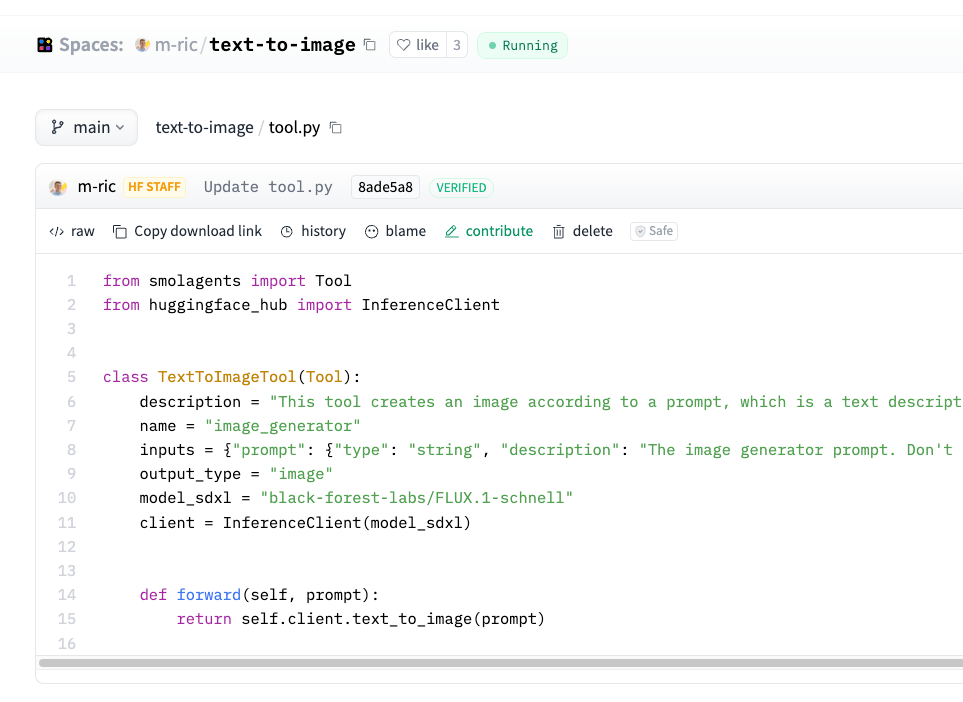Click the tool.py breadcrumb filename
963x702 pixels.
click(x=294, y=127)
